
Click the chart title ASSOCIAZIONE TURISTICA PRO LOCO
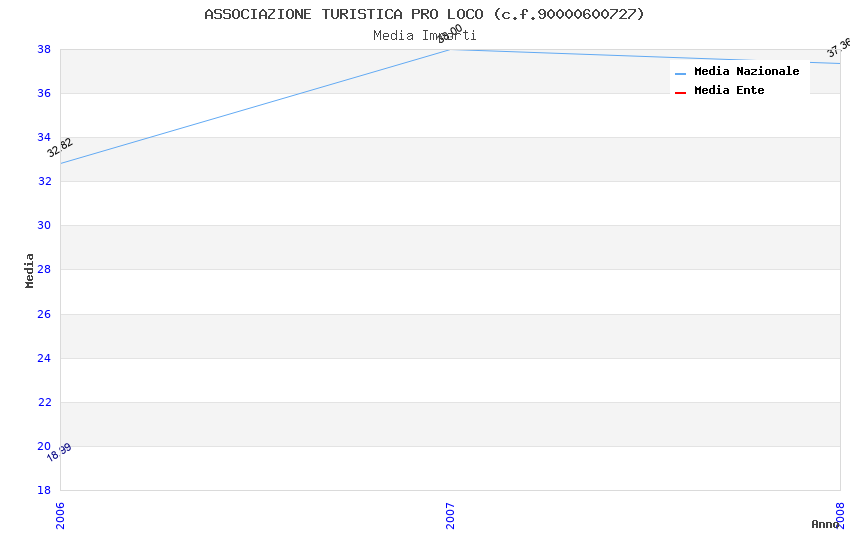tap(424, 14)
